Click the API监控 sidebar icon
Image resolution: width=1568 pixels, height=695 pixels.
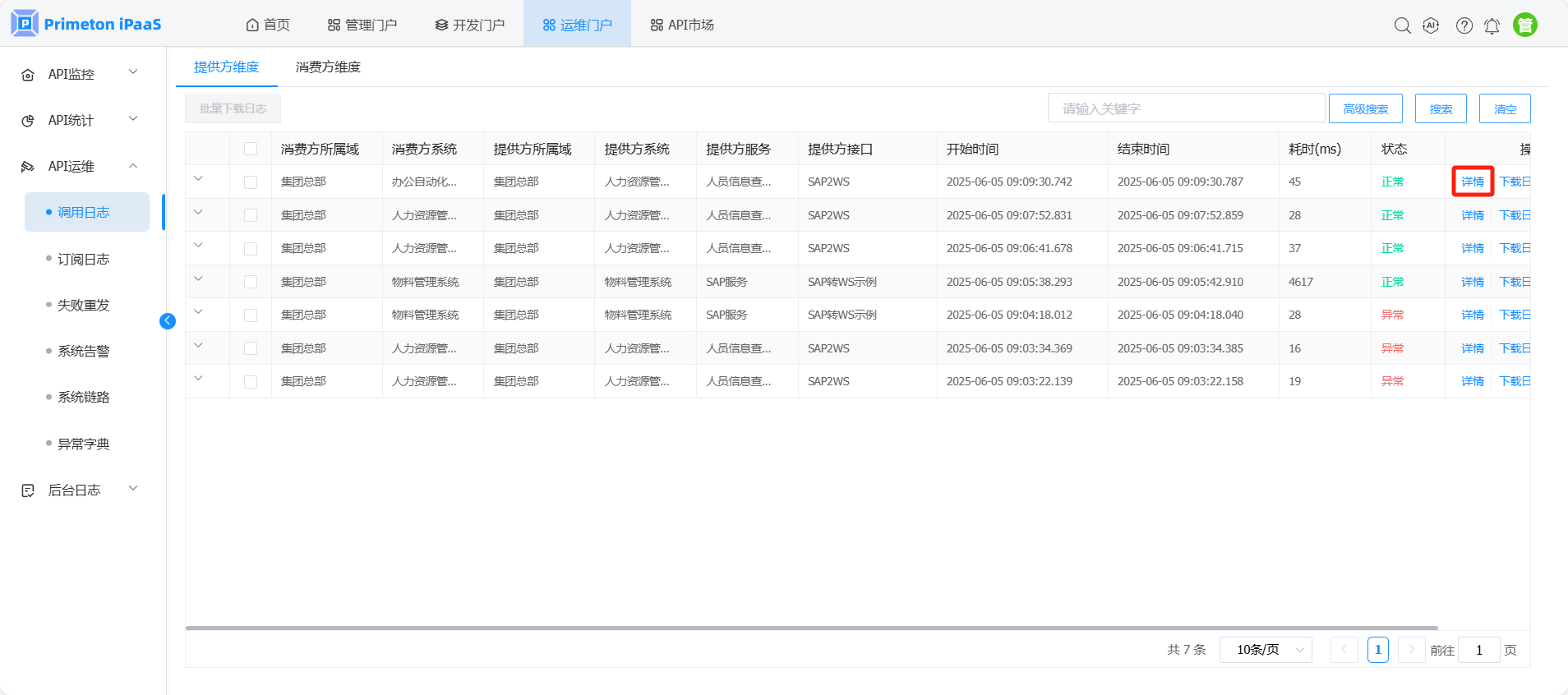[28, 75]
